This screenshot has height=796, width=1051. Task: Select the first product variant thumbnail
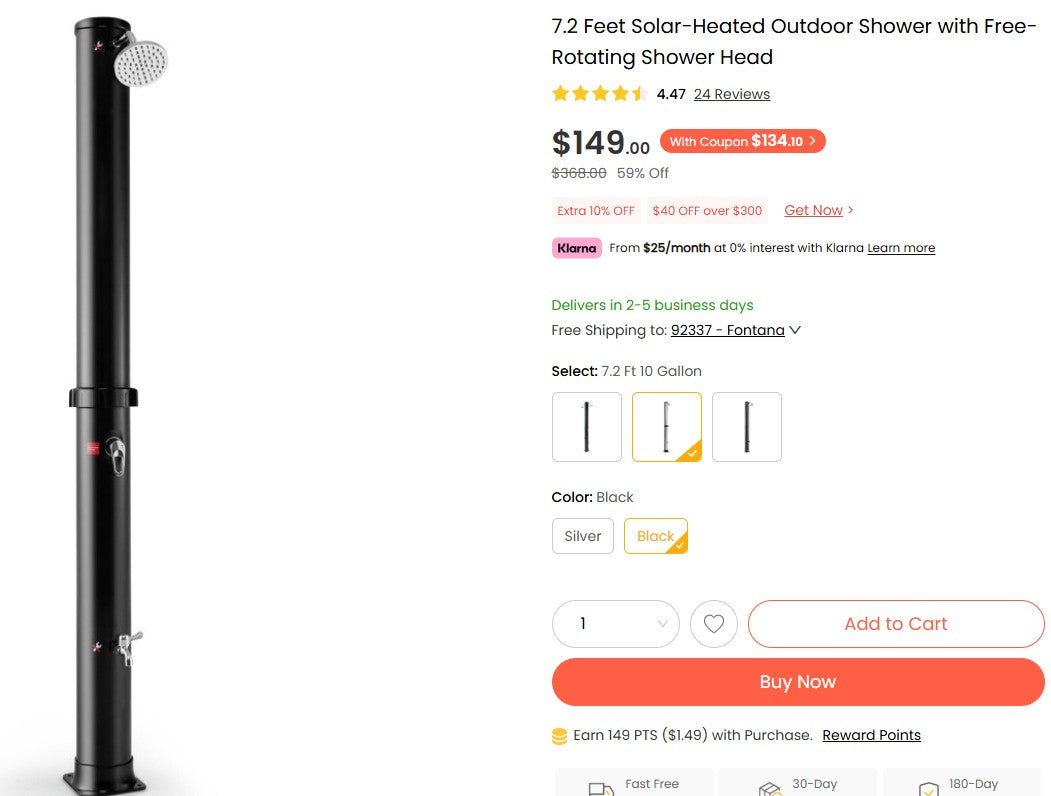click(x=586, y=427)
